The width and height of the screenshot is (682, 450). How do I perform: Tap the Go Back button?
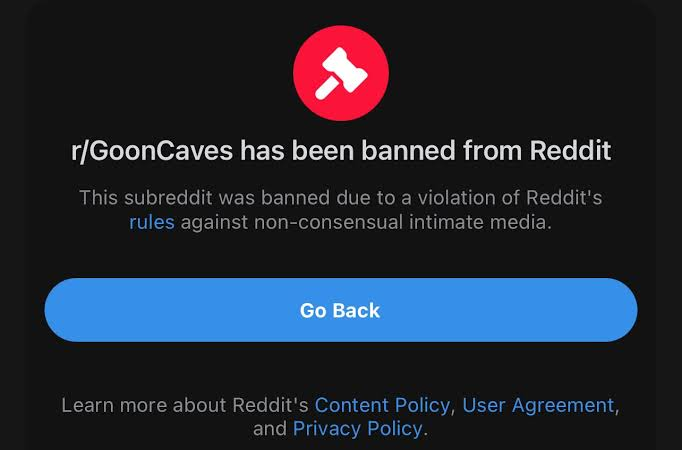pyautogui.click(x=341, y=310)
